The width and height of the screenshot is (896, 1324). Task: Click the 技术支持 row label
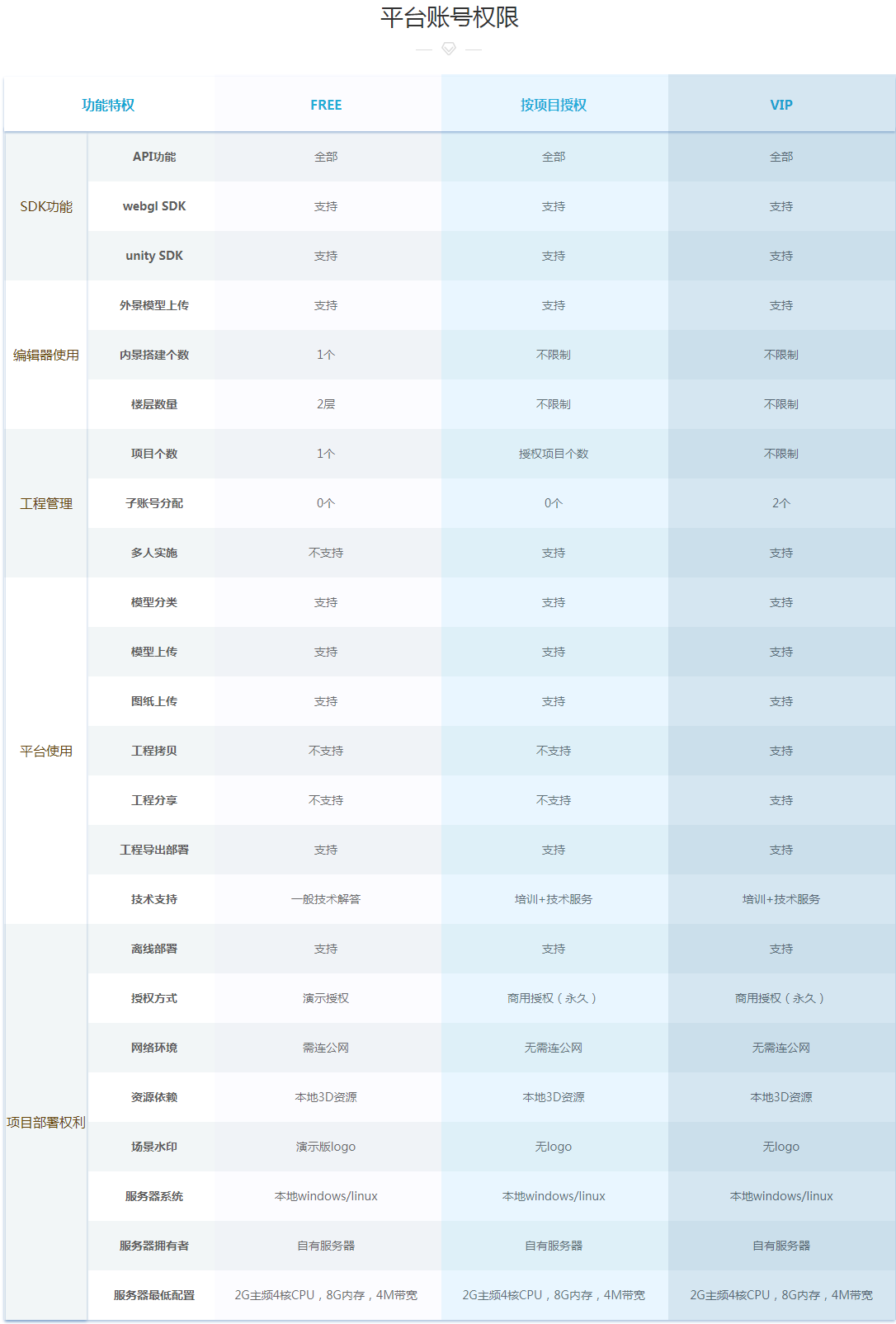(x=154, y=899)
